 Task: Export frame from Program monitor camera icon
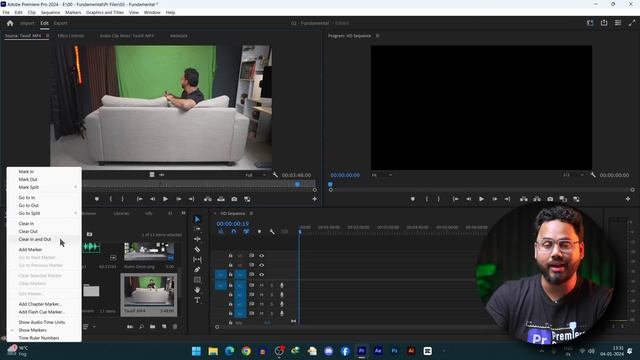(x=550, y=199)
